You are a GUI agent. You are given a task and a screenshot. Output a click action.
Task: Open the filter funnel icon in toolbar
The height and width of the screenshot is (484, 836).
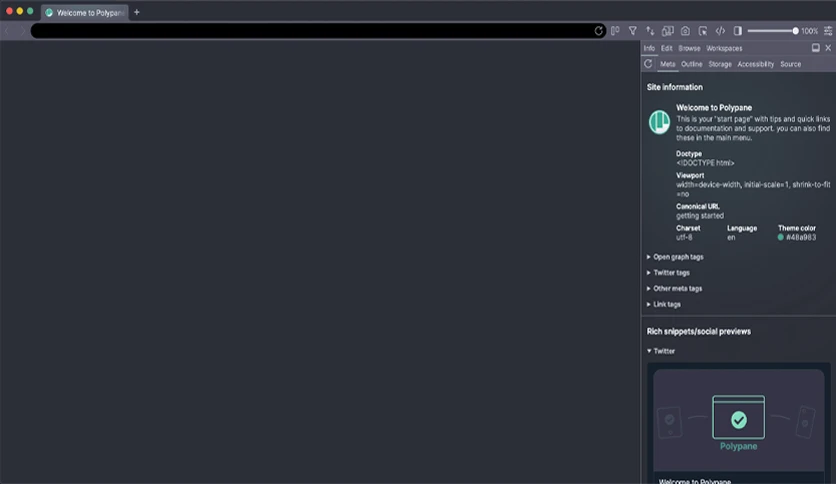tap(633, 31)
